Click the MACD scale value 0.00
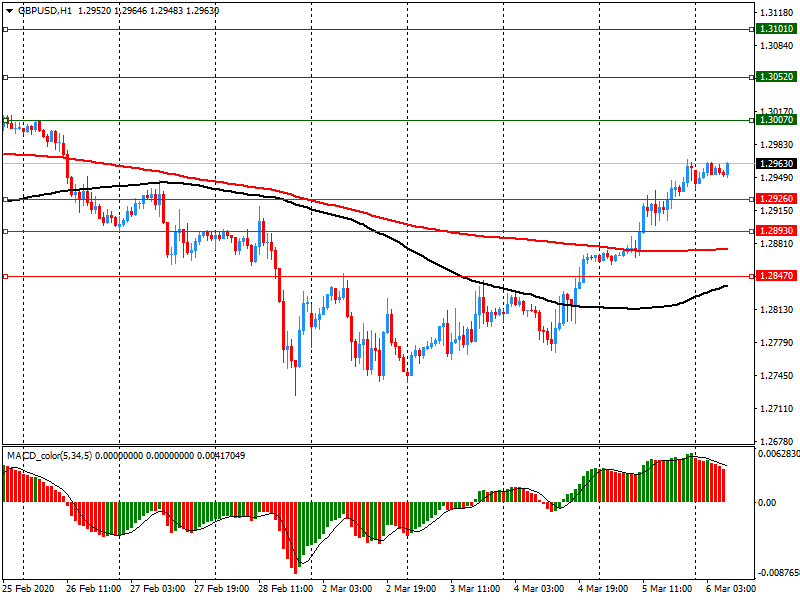800x600 pixels. pos(767,503)
